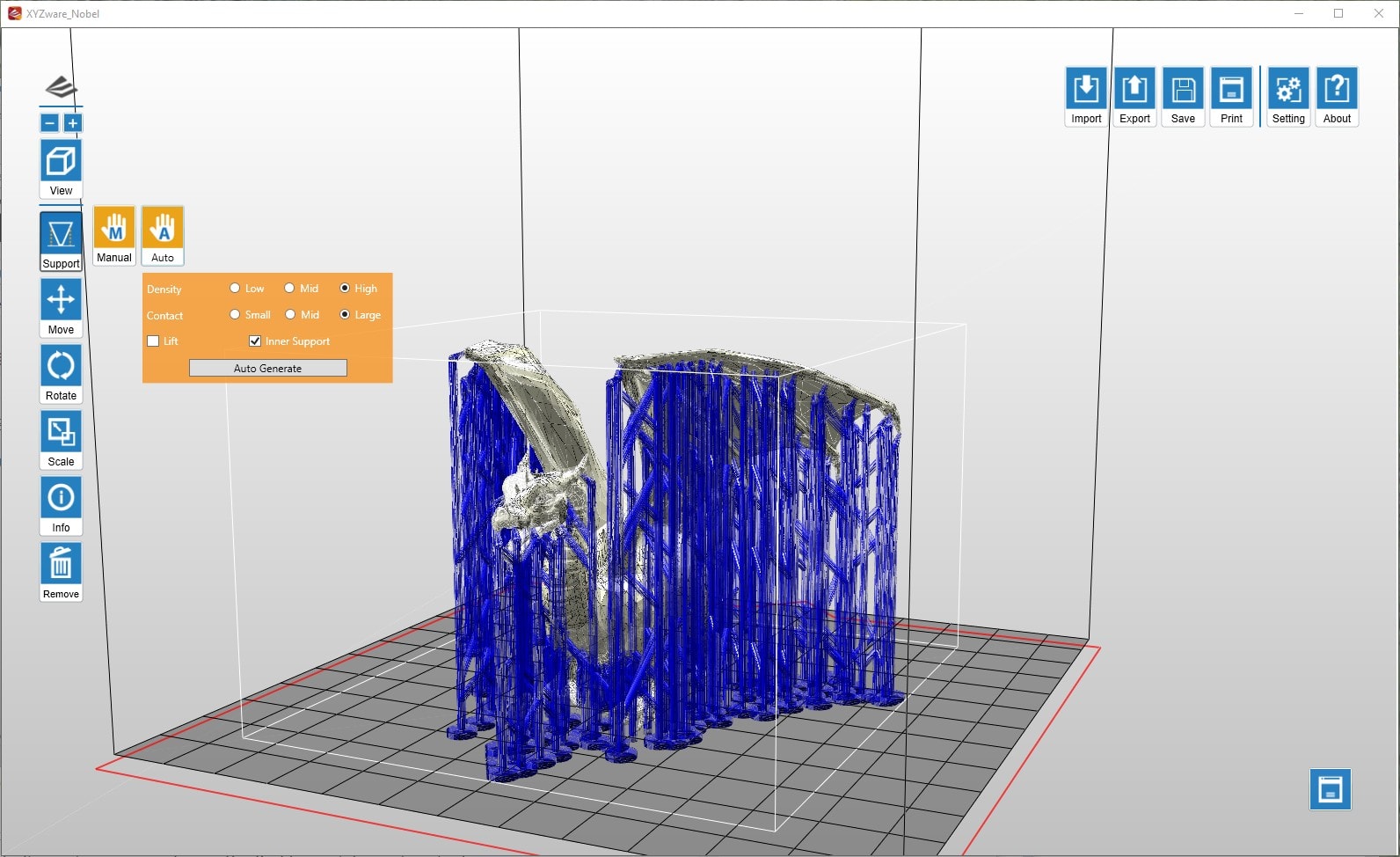This screenshot has height=857, width=1400.
Task: Set Density to Low
Action: (x=235, y=288)
